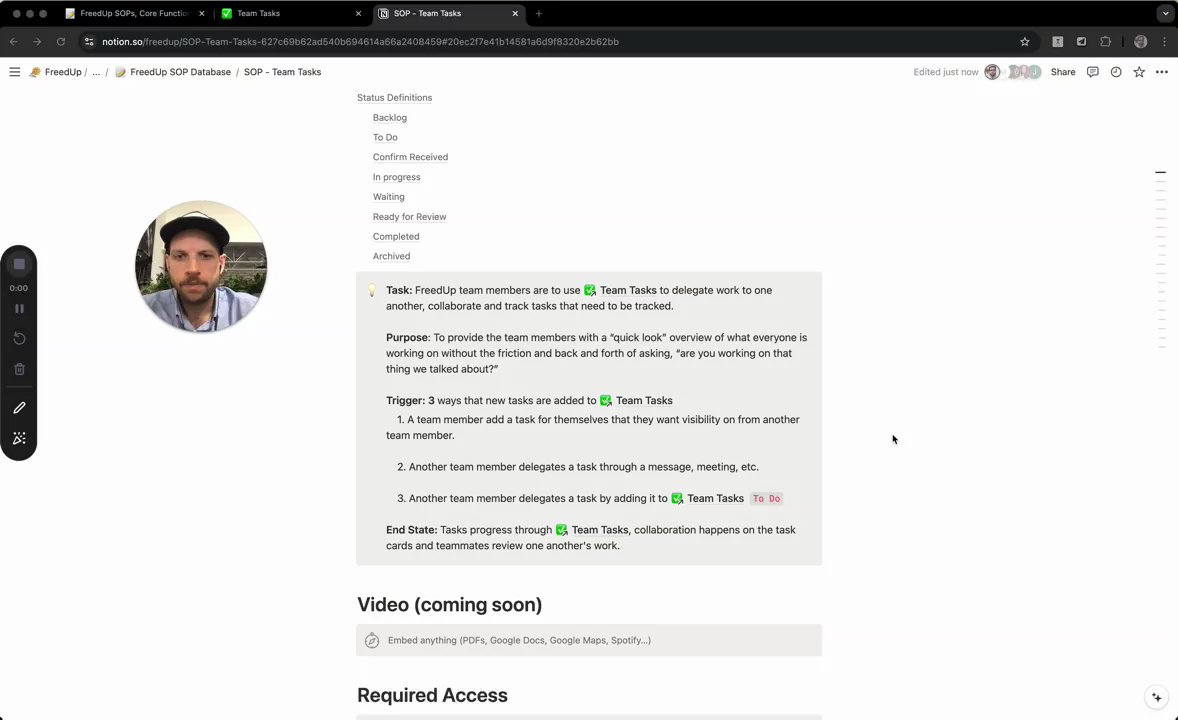The height and width of the screenshot is (720, 1178).
Task: Click the presenter webcam bubble
Action: coord(201,266)
